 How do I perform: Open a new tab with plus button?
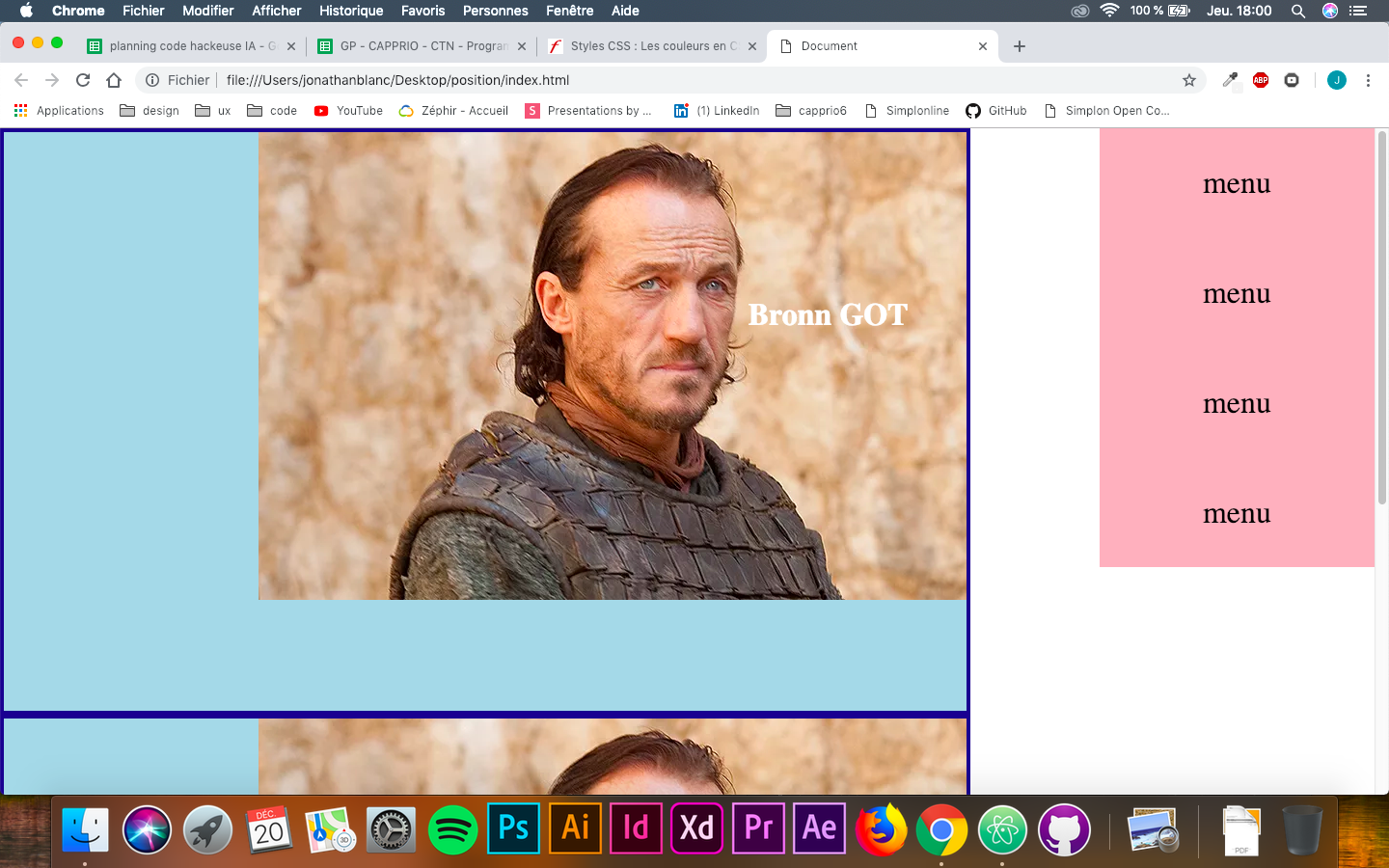tap(1020, 45)
